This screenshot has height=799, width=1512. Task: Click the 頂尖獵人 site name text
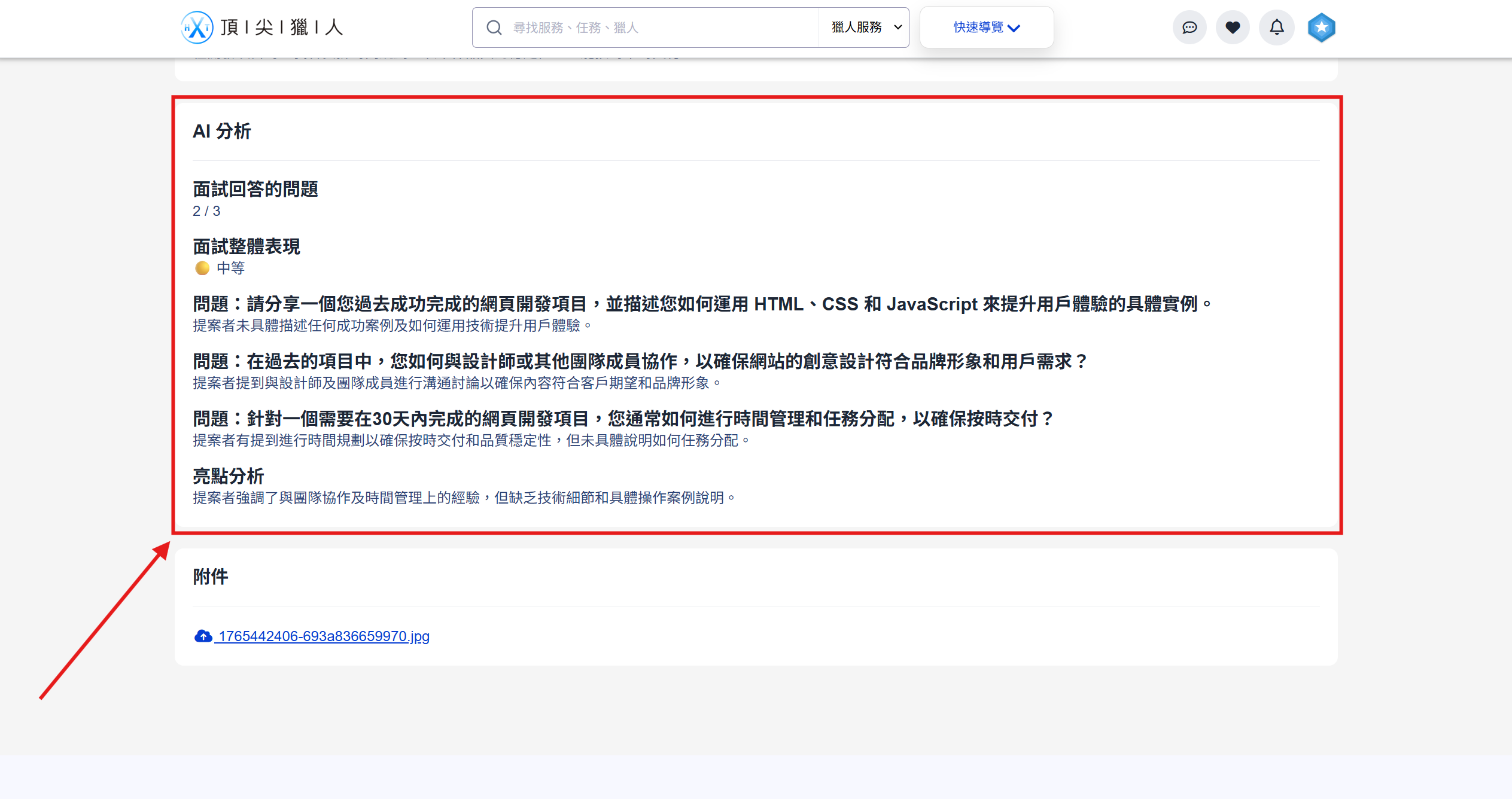point(281,28)
